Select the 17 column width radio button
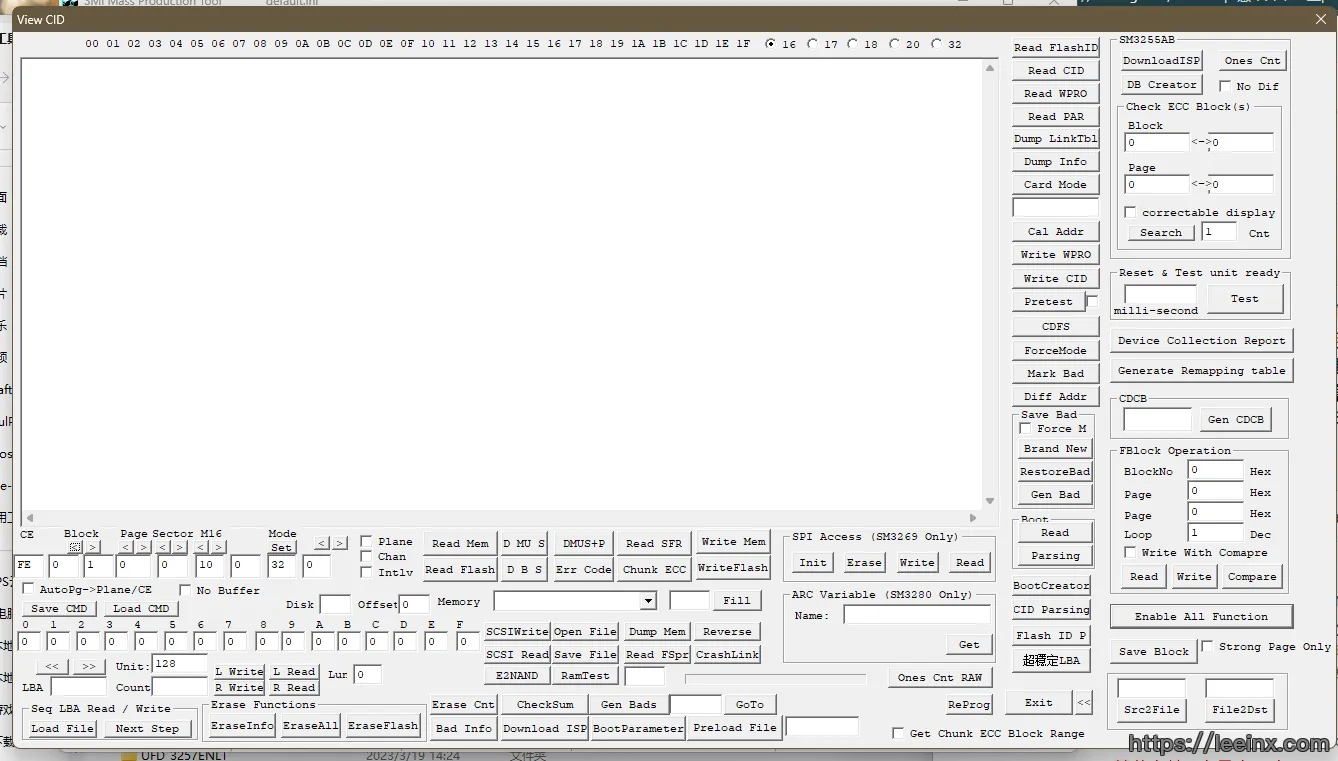1338x761 pixels. [x=812, y=44]
